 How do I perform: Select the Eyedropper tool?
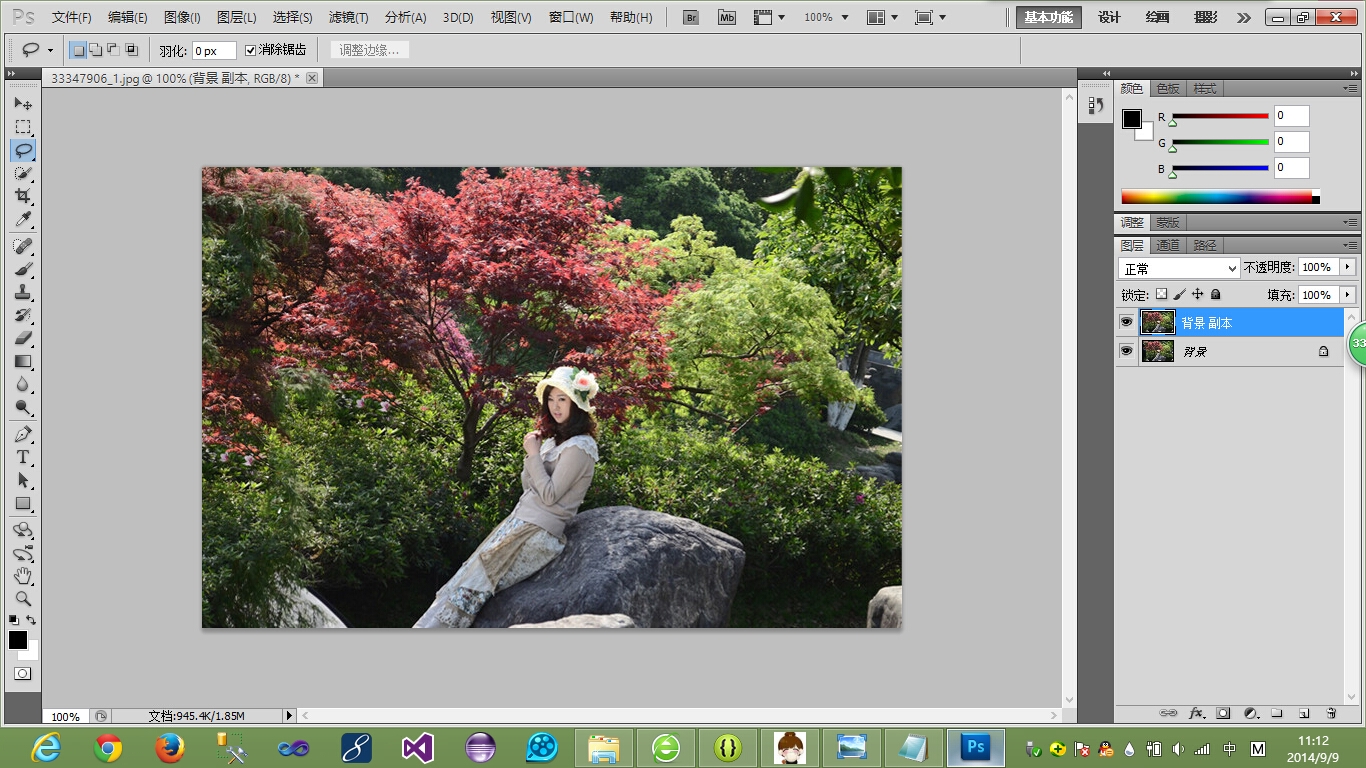(23, 219)
